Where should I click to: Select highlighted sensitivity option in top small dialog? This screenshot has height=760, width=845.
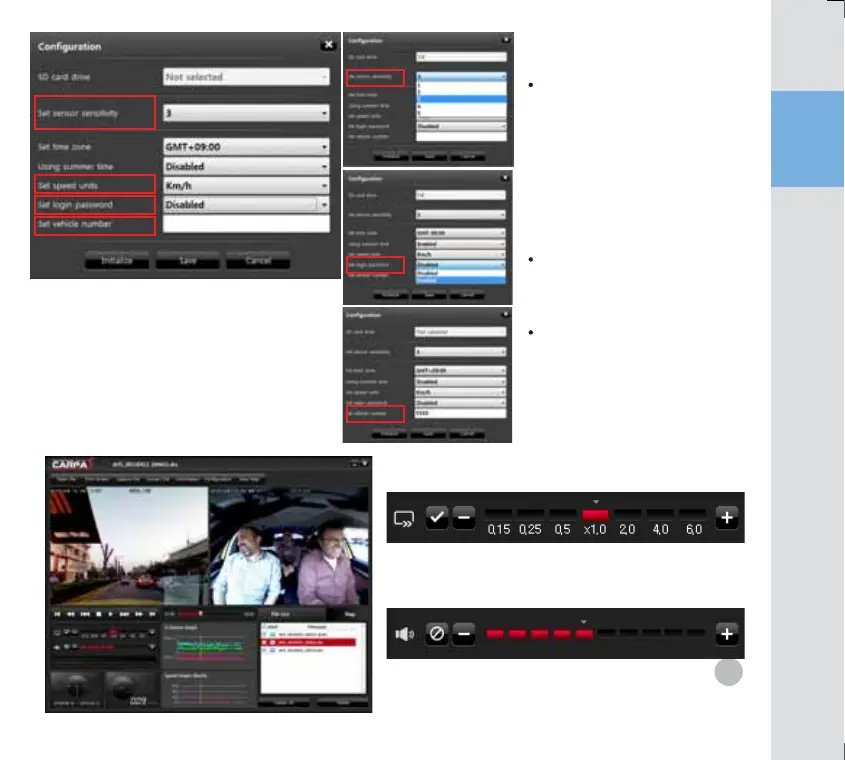[461, 99]
